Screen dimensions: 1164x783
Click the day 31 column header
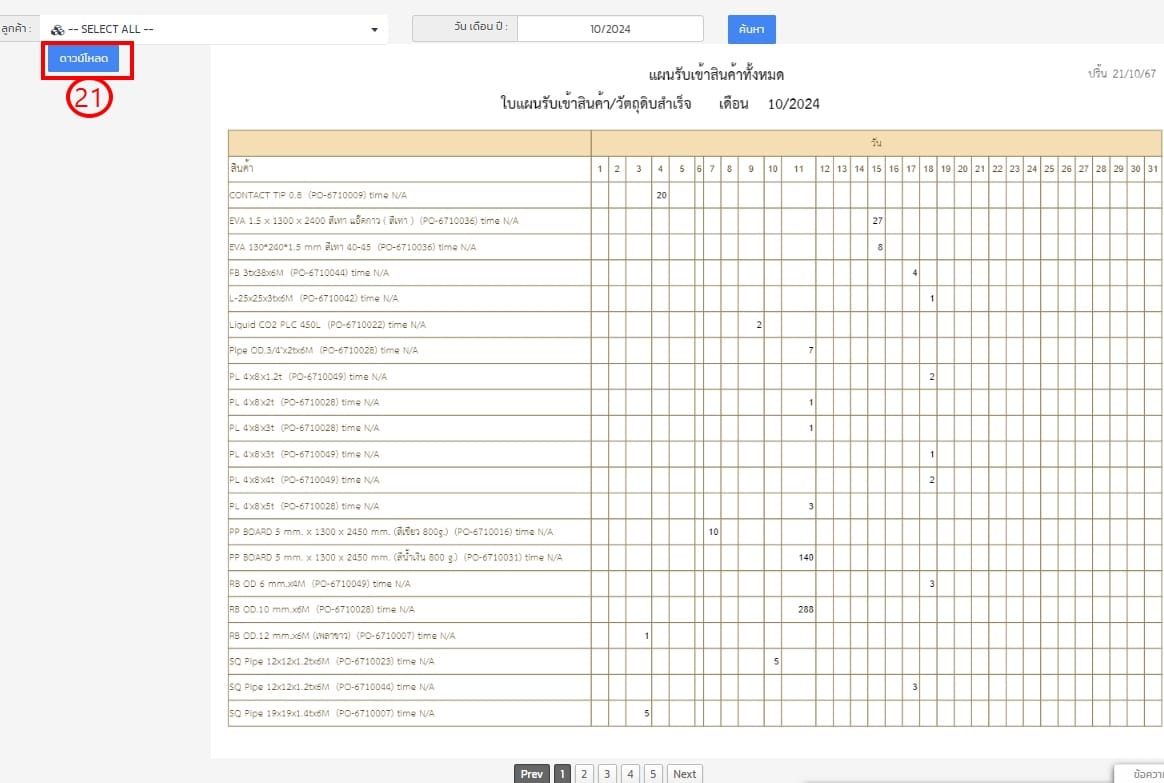click(1152, 169)
